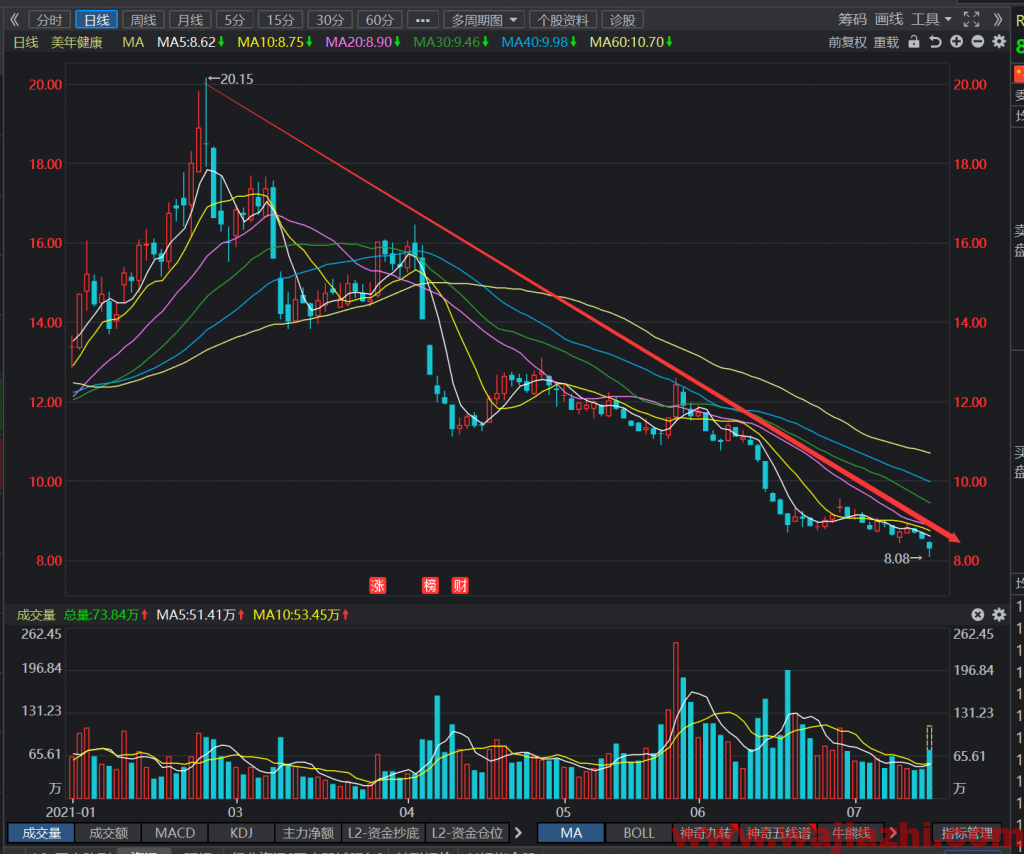Screen dimensions: 1024x854
Task: Zoom out chart with minus icon
Action: tap(978, 42)
